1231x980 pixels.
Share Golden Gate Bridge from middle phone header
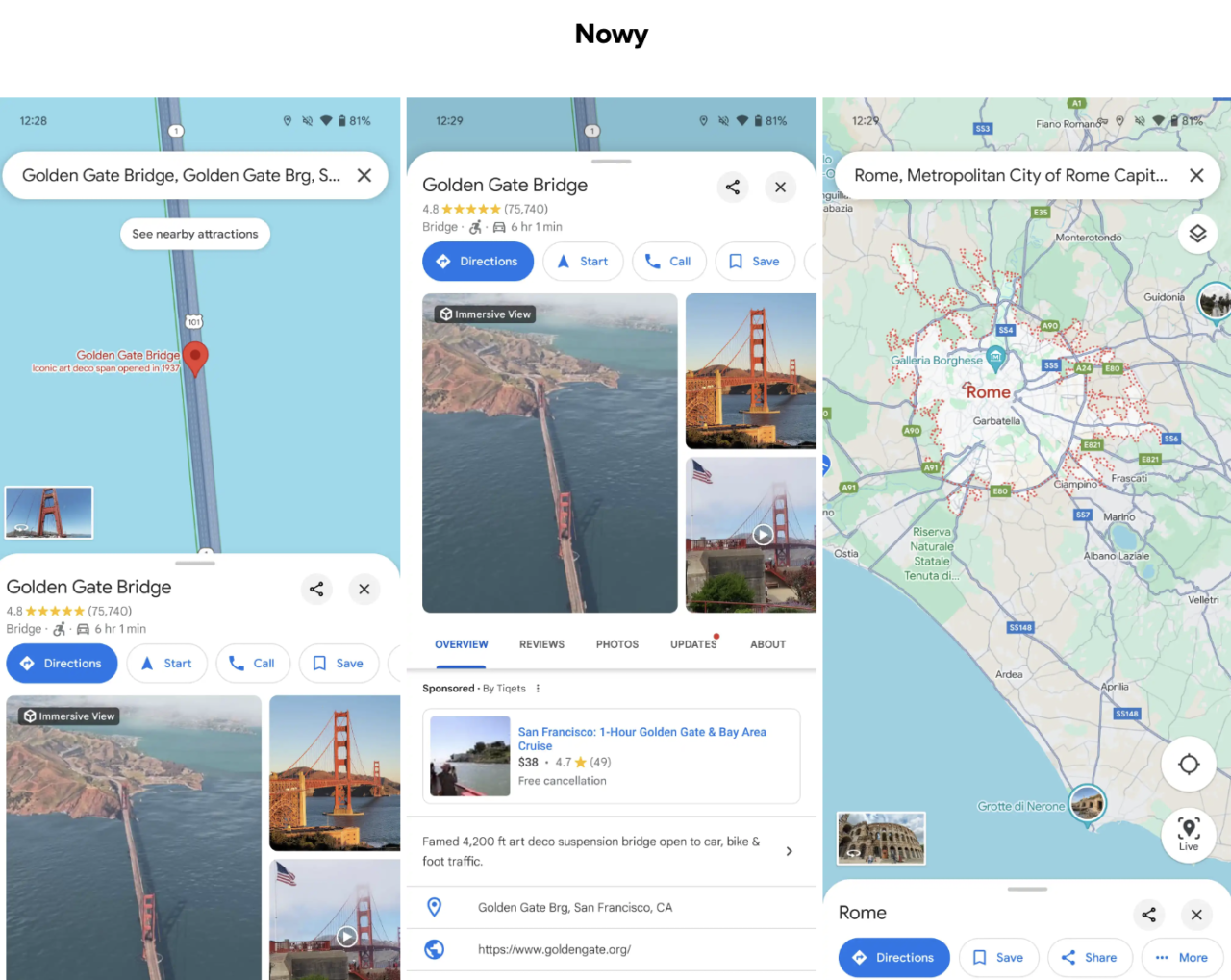coord(733,187)
